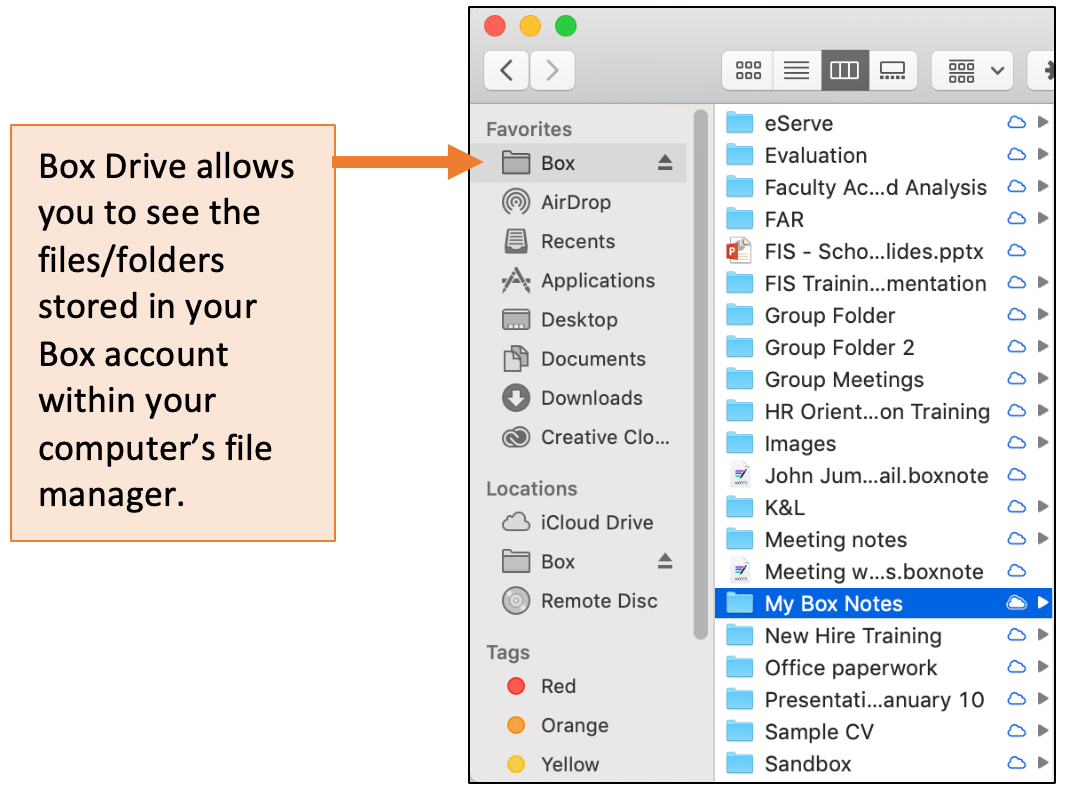
Task: Select HR Orient...on Training folder
Action: pyautogui.click(x=883, y=411)
